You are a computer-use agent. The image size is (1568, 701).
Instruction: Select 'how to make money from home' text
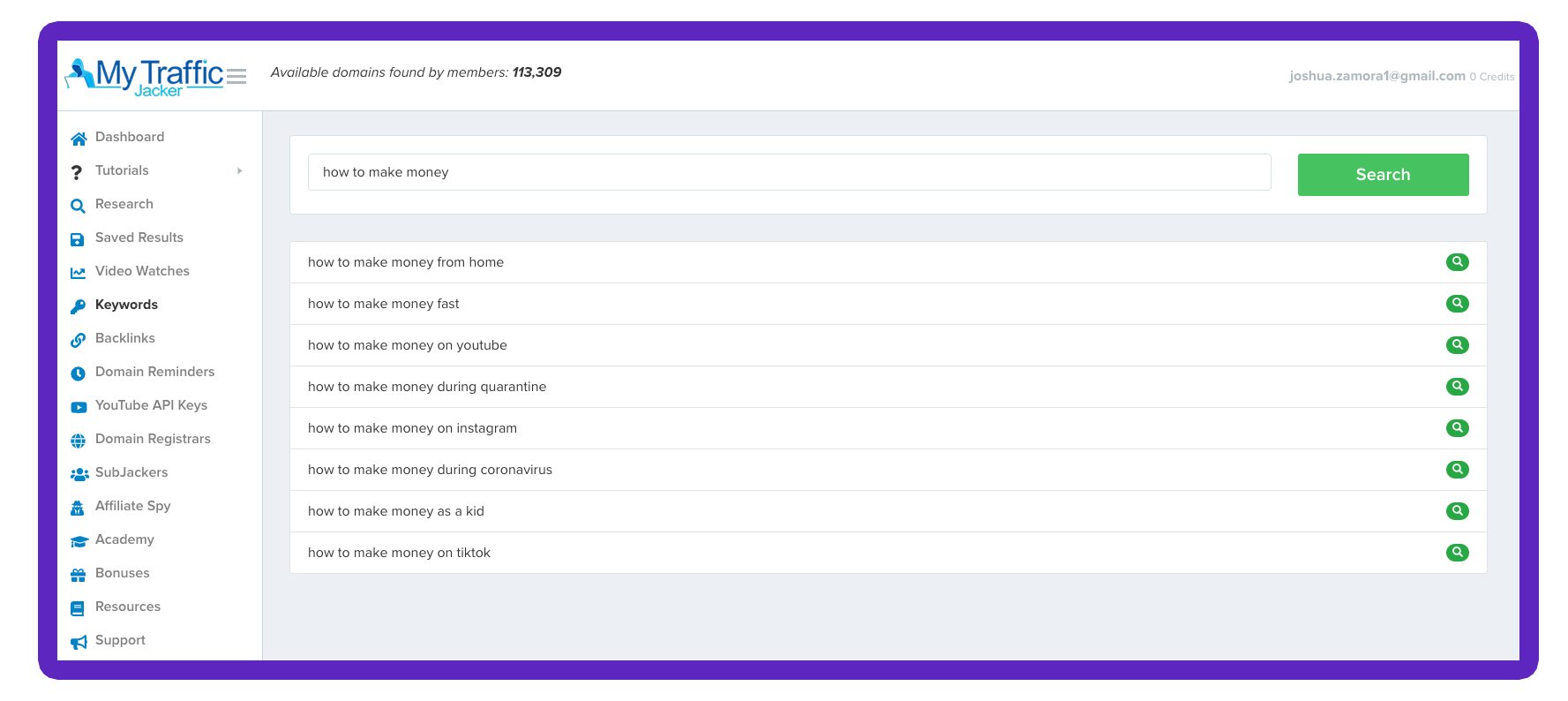pos(406,262)
